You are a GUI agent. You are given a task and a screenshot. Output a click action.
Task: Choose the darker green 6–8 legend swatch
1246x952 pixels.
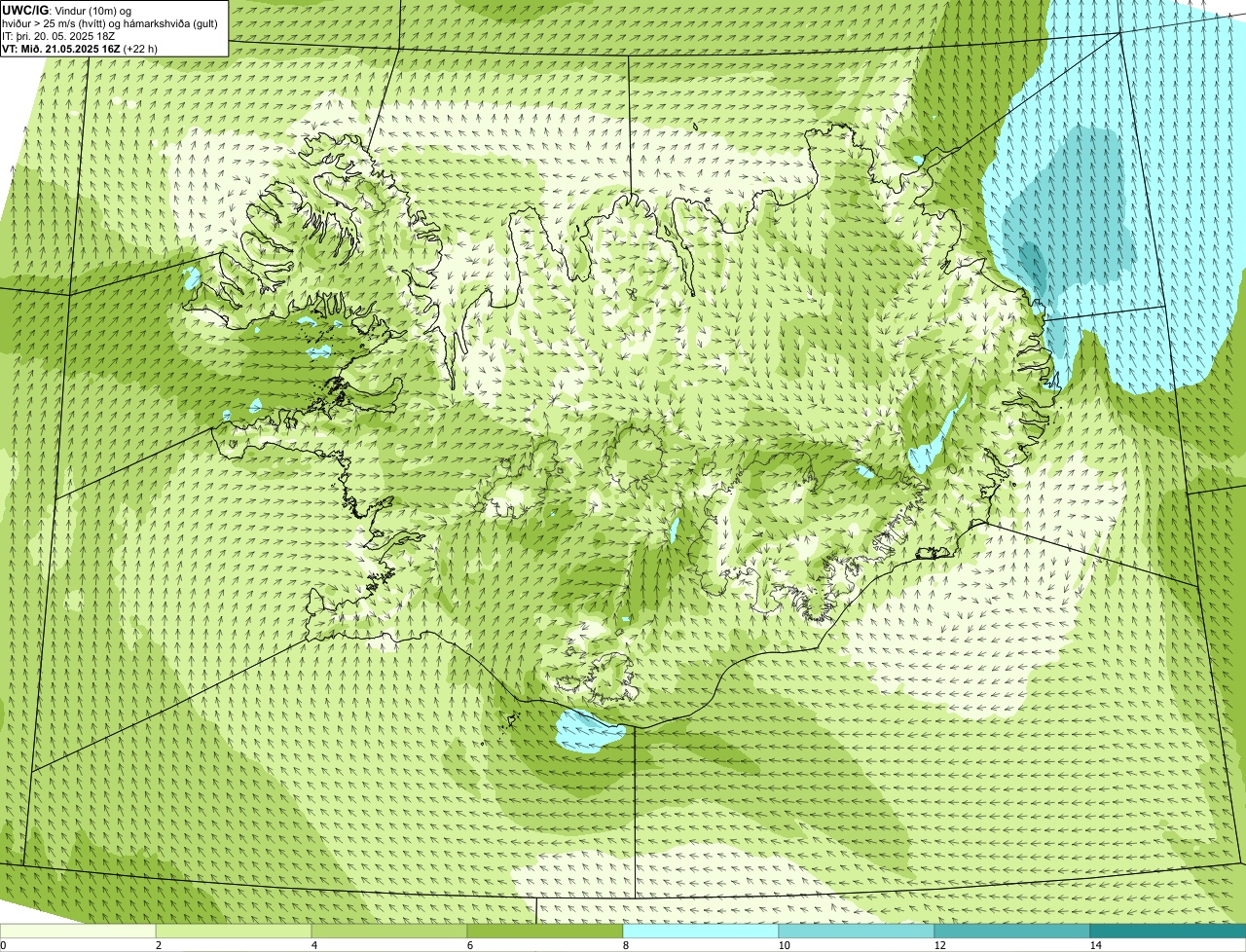click(x=545, y=931)
